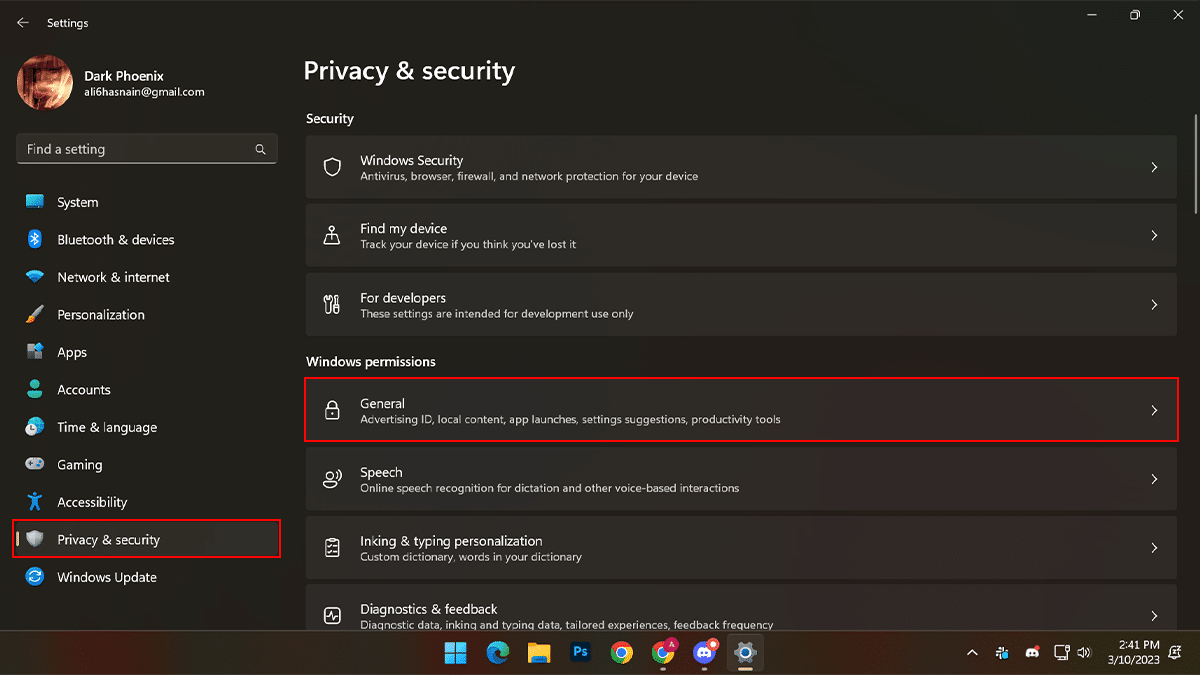Select the Personalization paintbrush icon
The image size is (1200, 675).
[x=35, y=315]
